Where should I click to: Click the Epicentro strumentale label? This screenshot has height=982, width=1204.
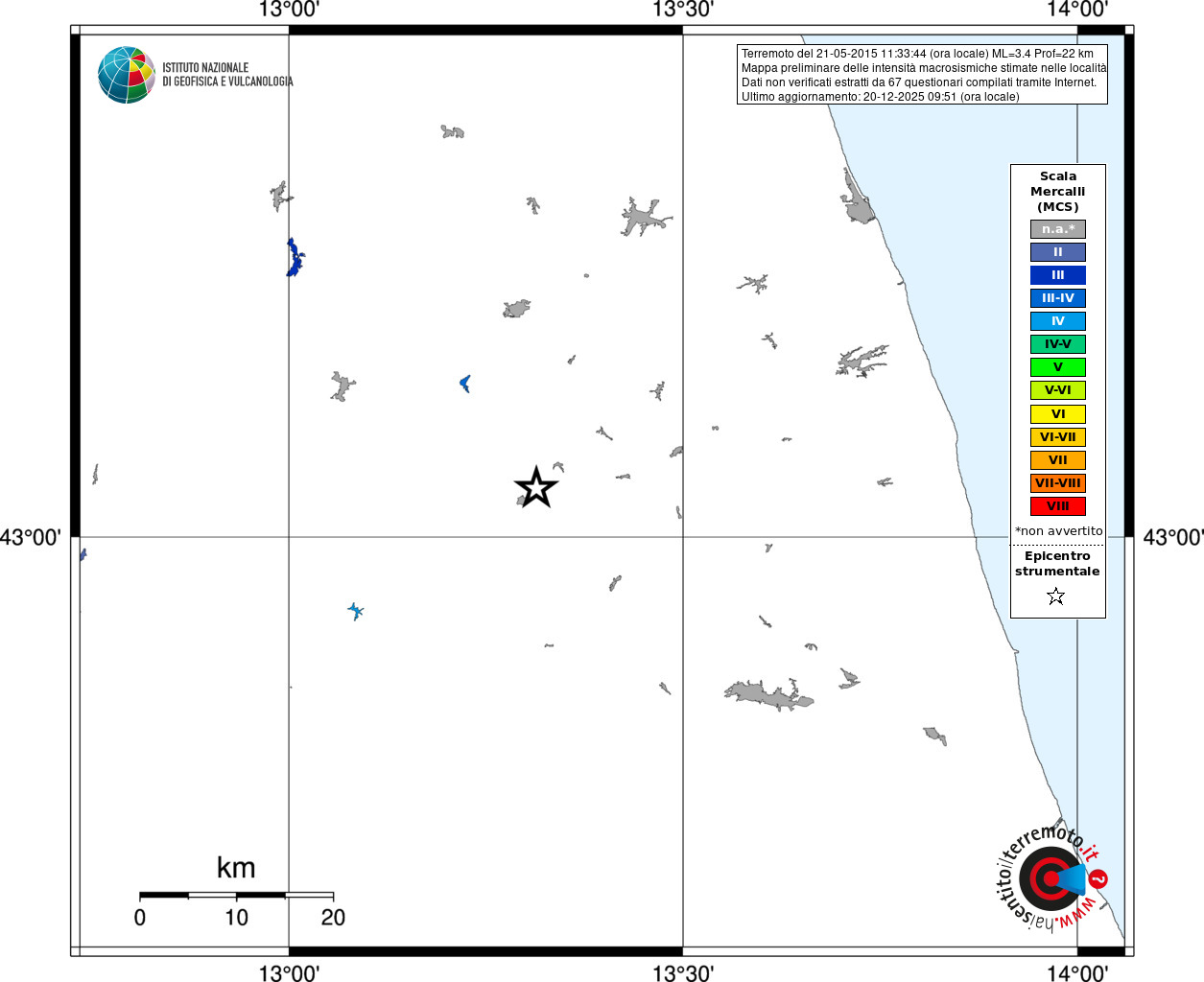(1057, 564)
